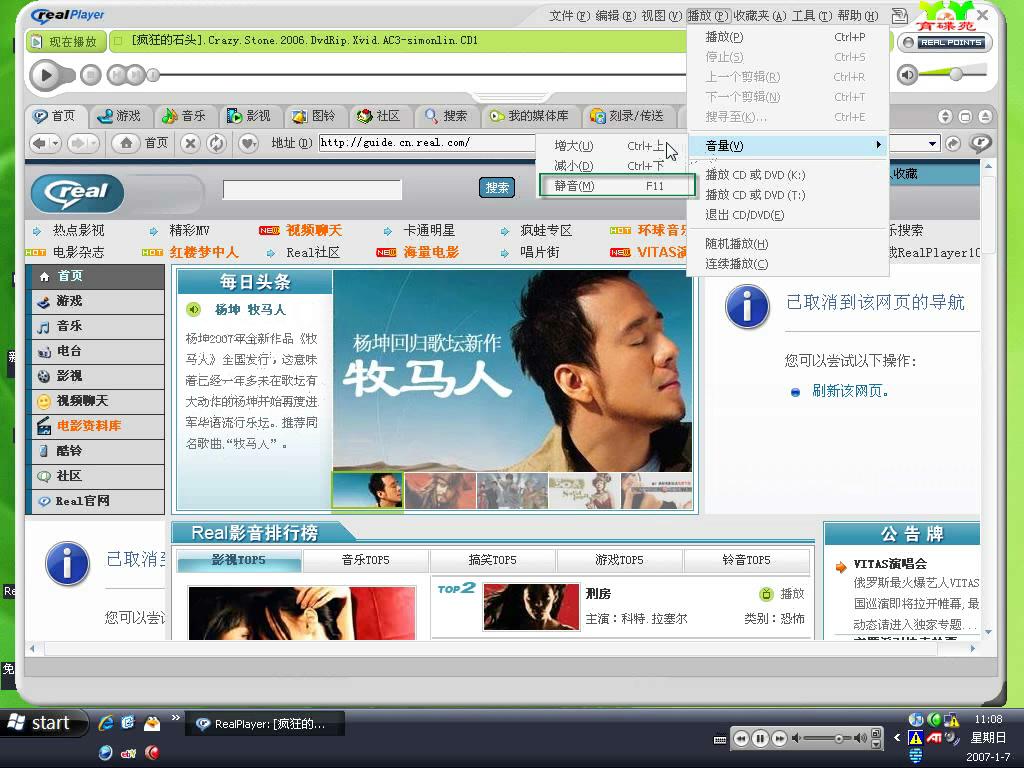The image size is (1024, 768).
Task: Click the address URL field
Action: click(427, 142)
